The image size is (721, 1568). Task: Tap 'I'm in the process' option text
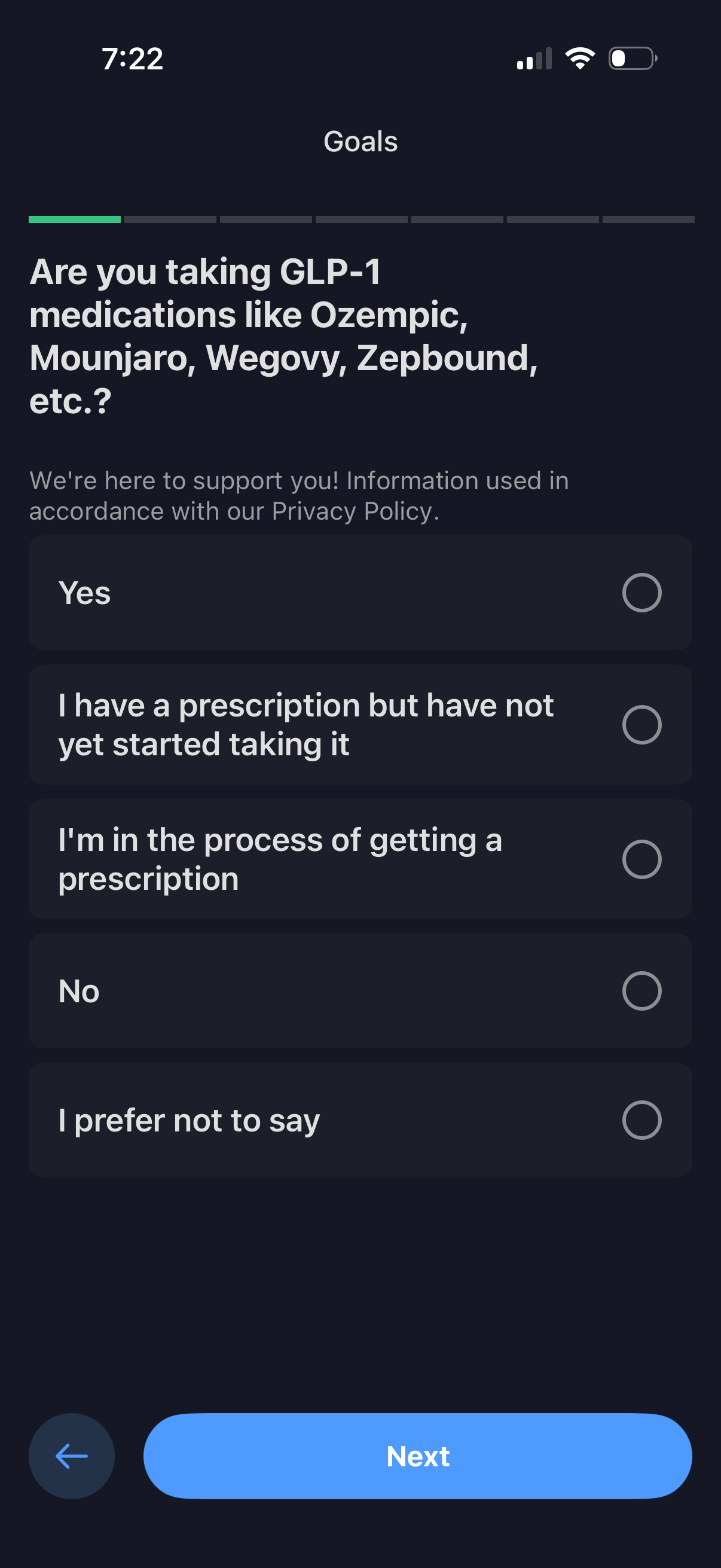280,859
